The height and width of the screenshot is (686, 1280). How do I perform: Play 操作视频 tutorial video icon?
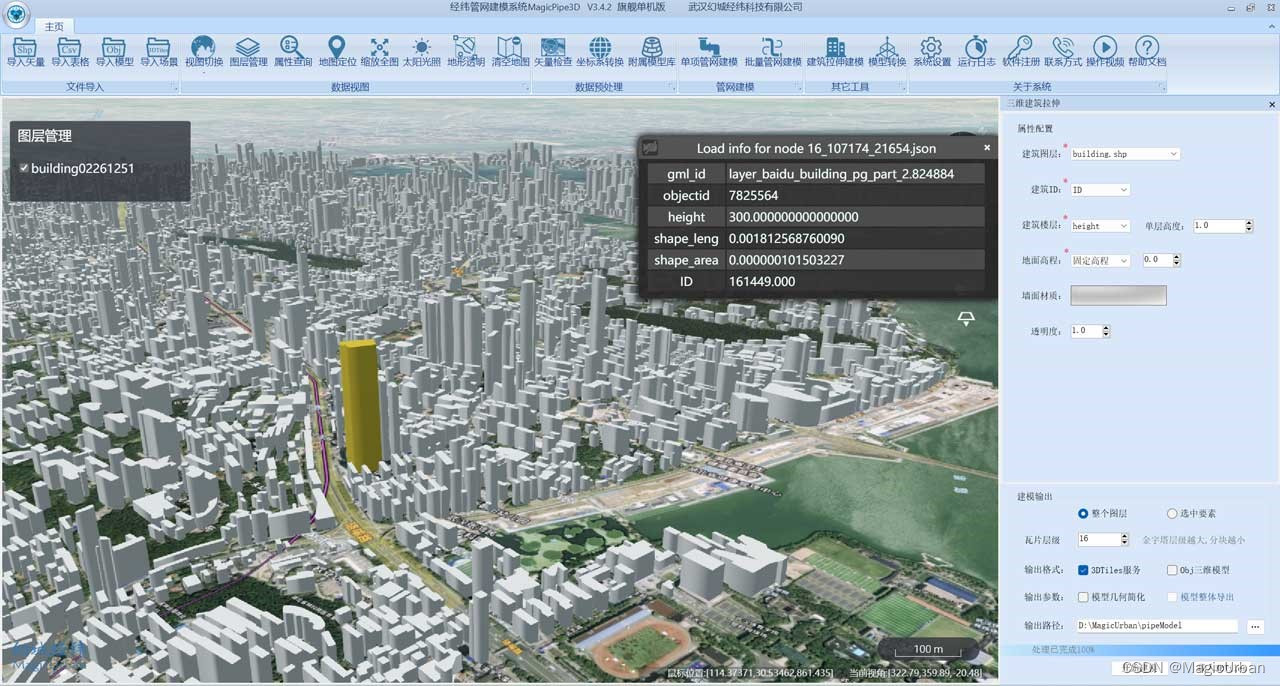click(1105, 47)
